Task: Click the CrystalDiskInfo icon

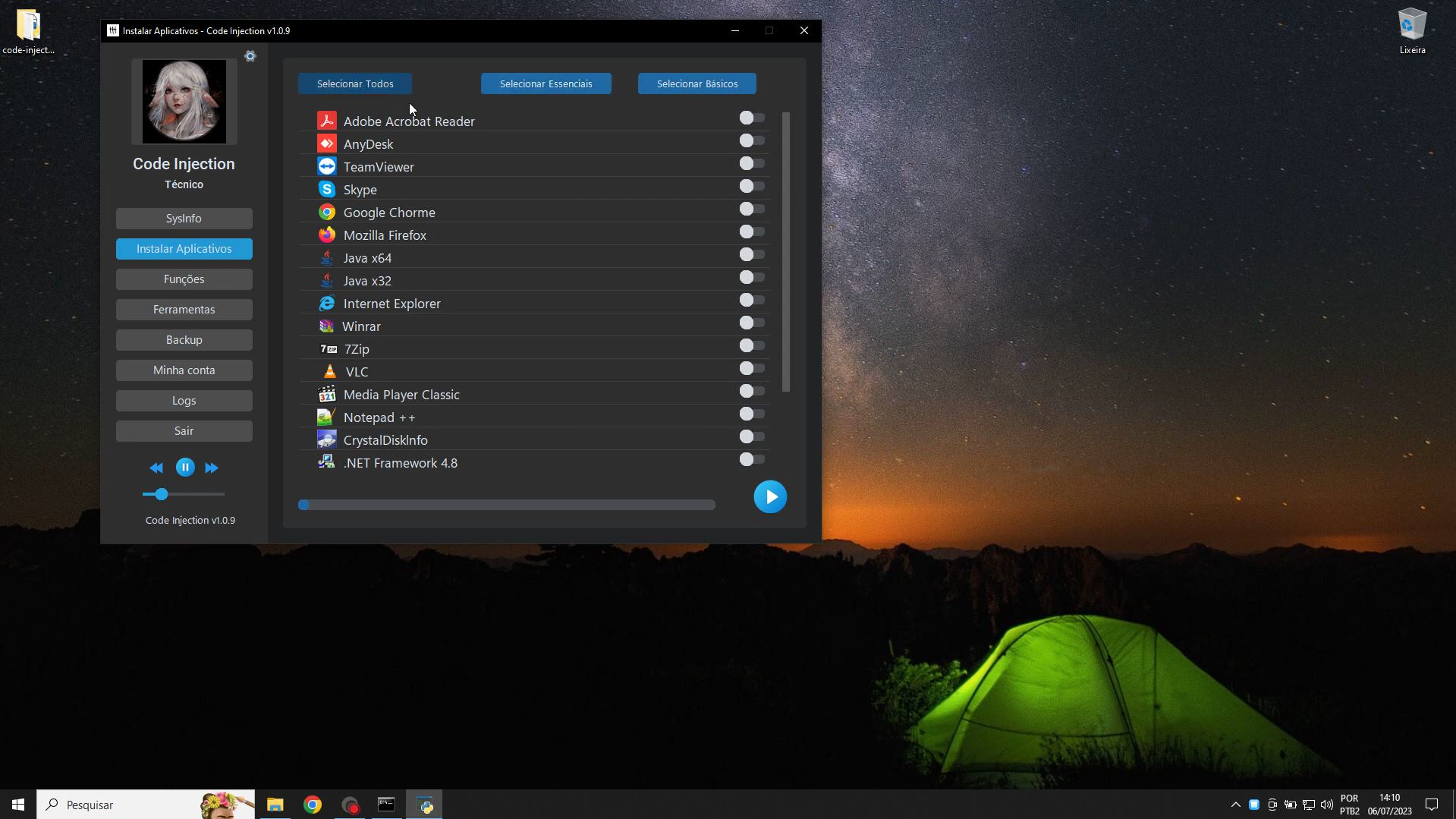Action: click(326, 439)
